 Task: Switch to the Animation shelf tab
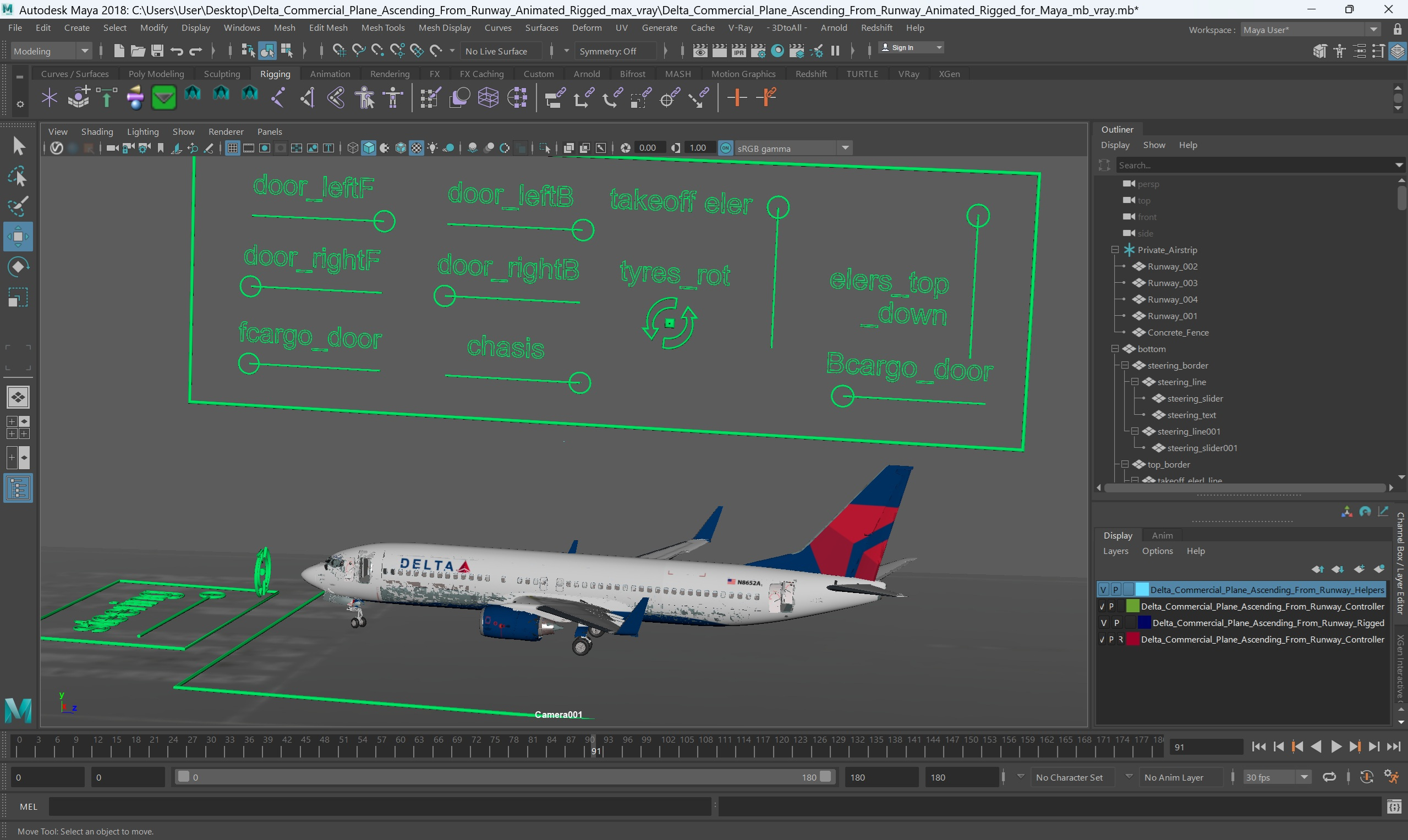330,74
